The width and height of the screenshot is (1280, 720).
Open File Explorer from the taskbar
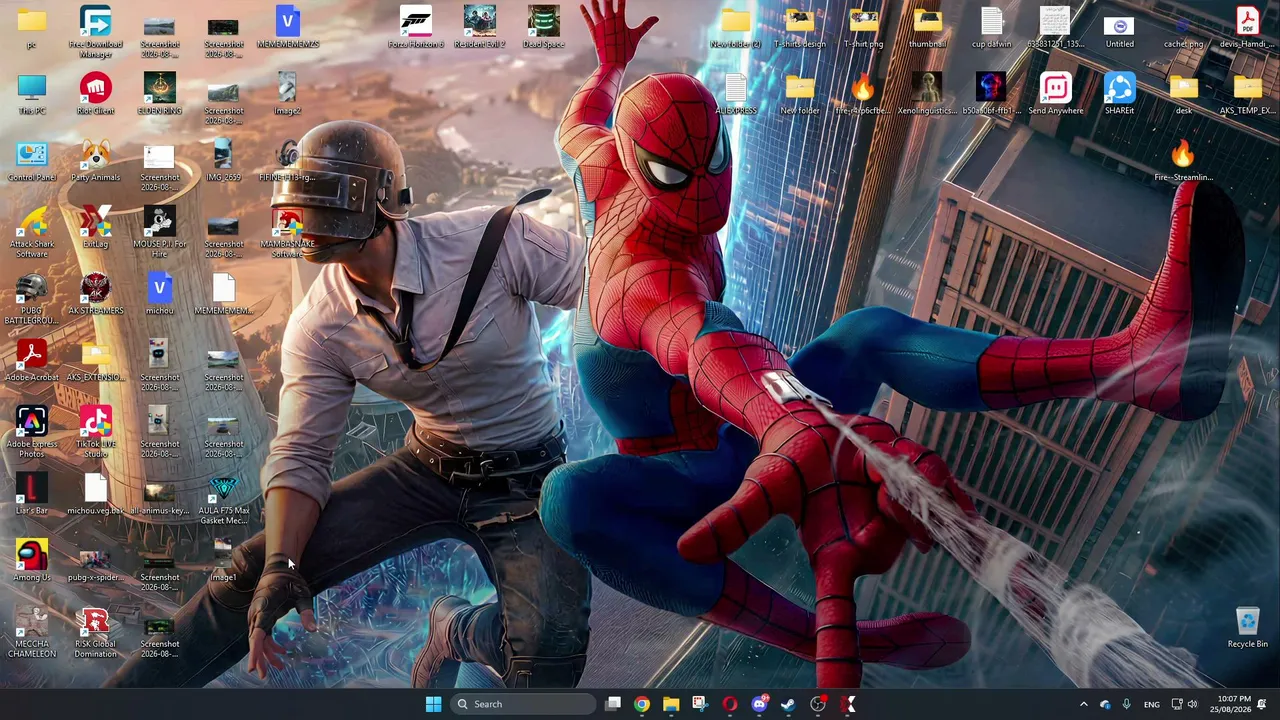(x=671, y=704)
